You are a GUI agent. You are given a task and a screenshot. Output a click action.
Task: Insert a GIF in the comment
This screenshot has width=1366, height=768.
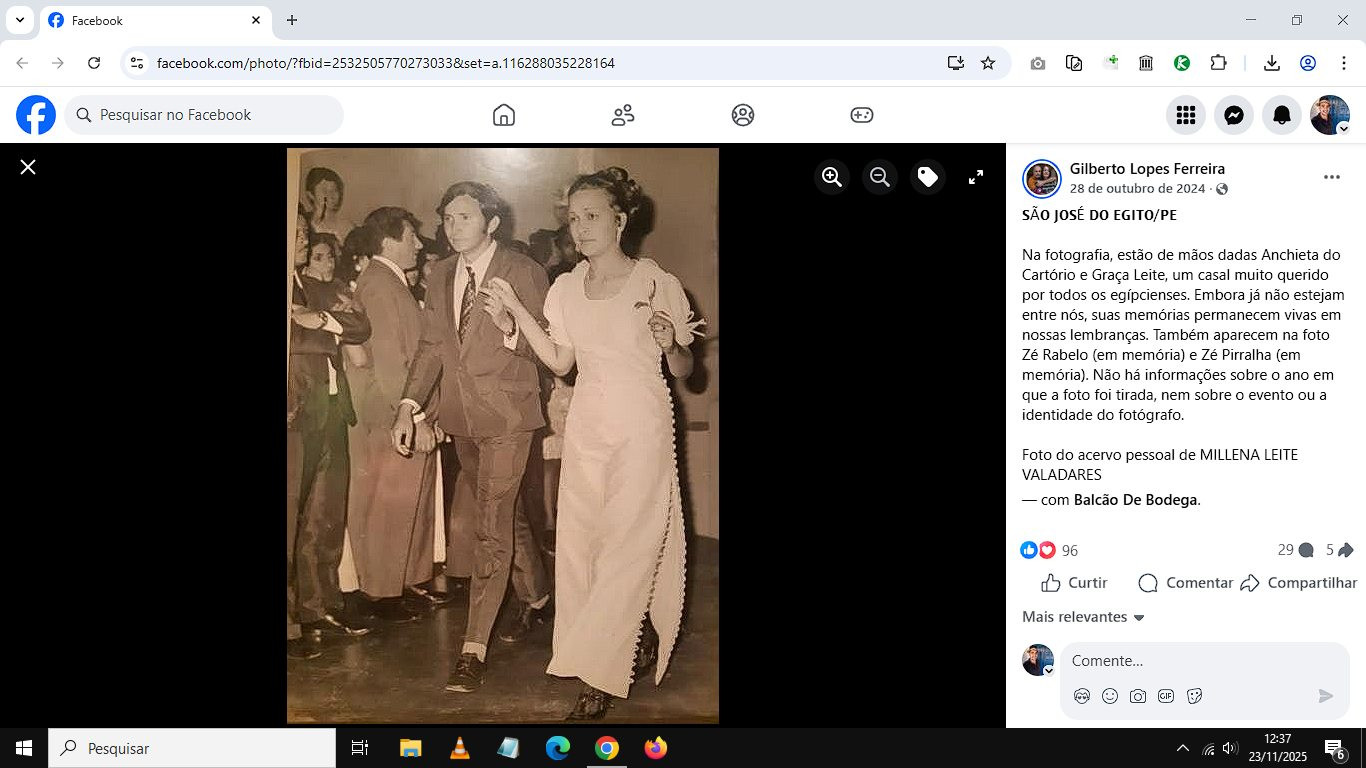pos(1166,696)
